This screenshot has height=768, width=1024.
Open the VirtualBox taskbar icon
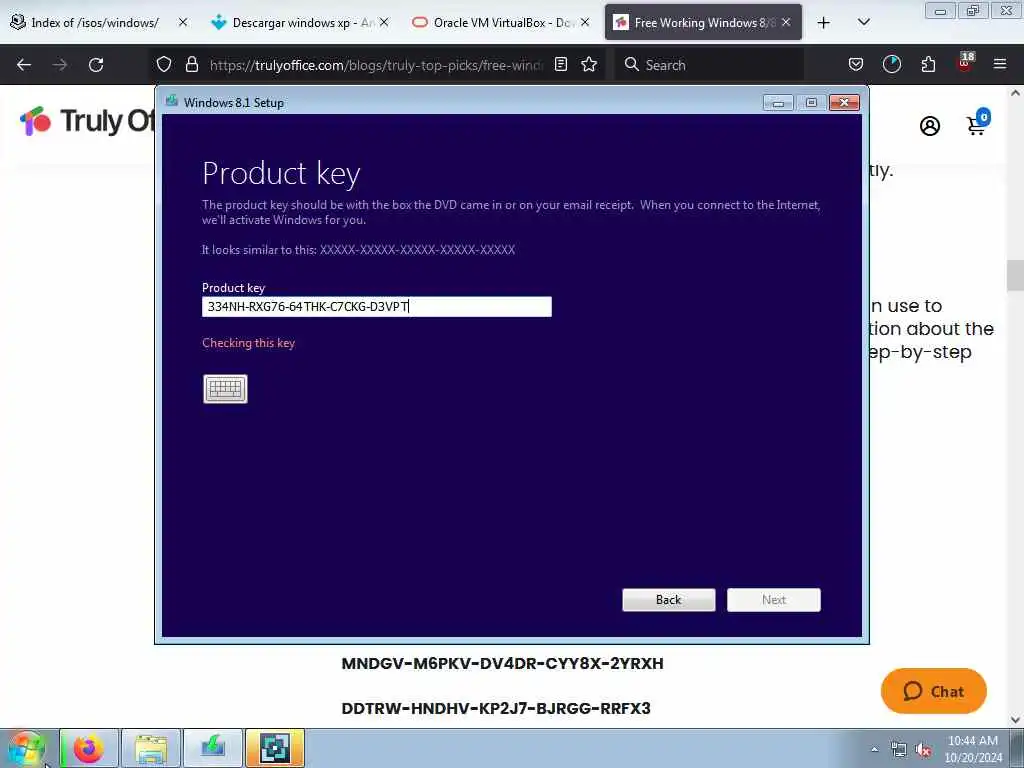[x=275, y=748]
